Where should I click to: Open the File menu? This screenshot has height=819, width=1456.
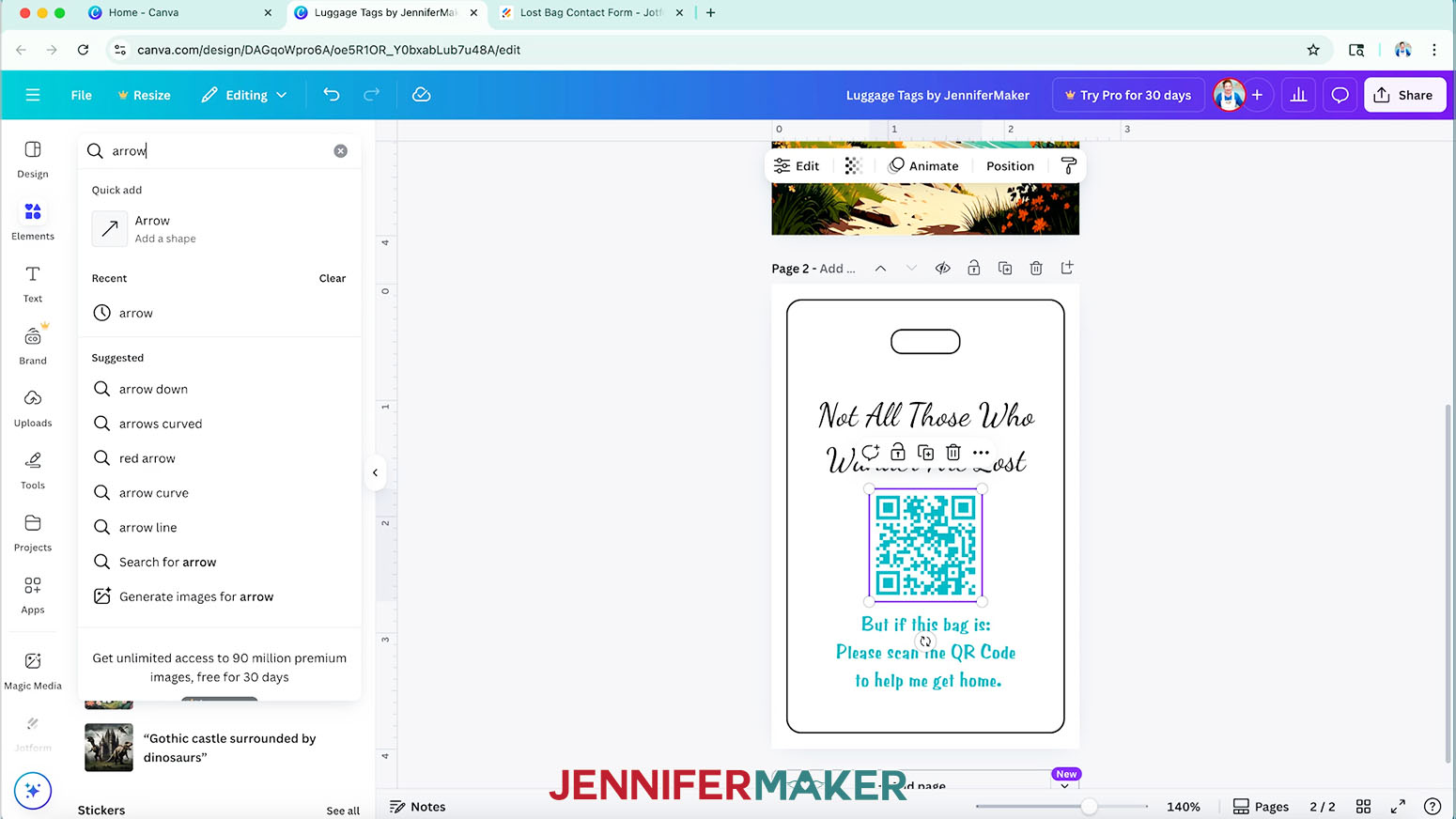pyautogui.click(x=82, y=95)
